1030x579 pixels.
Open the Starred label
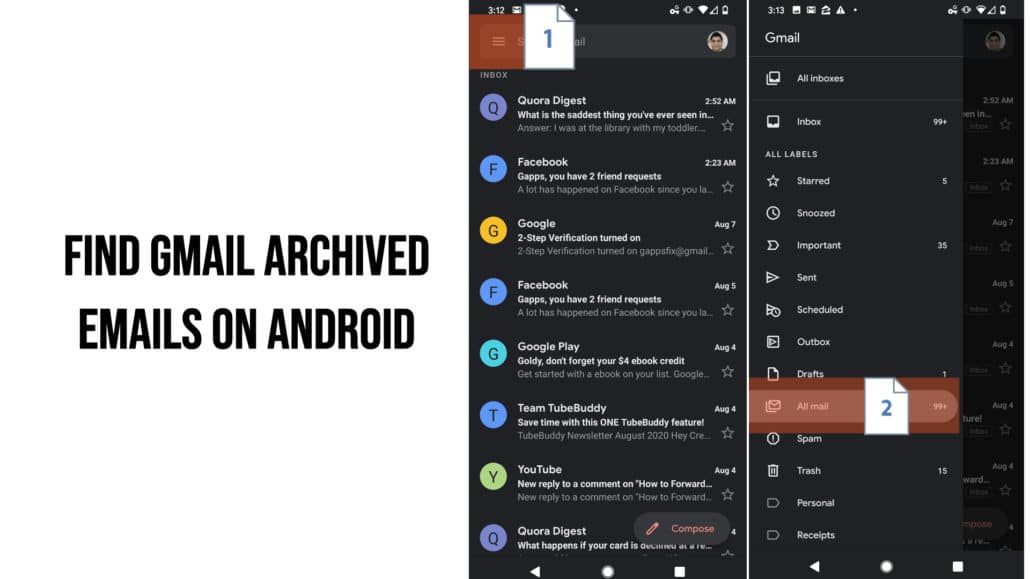pyautogui.click(x=855, y=181)
